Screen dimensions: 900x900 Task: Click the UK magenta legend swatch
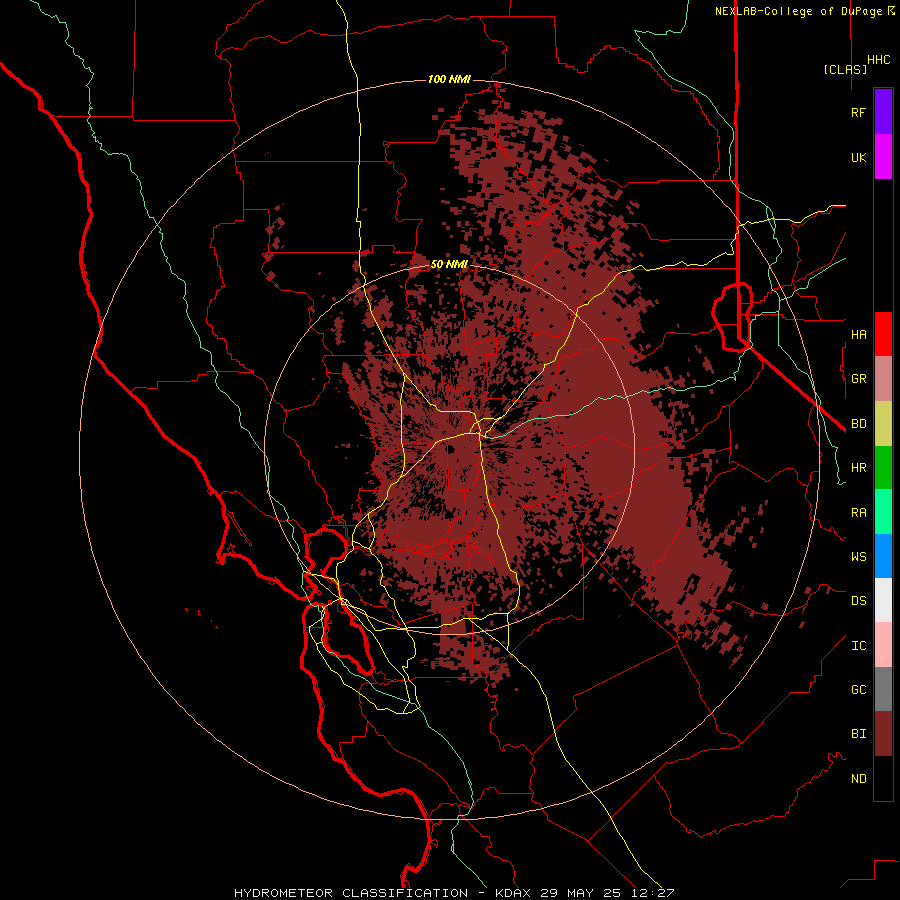click(883, 157)
